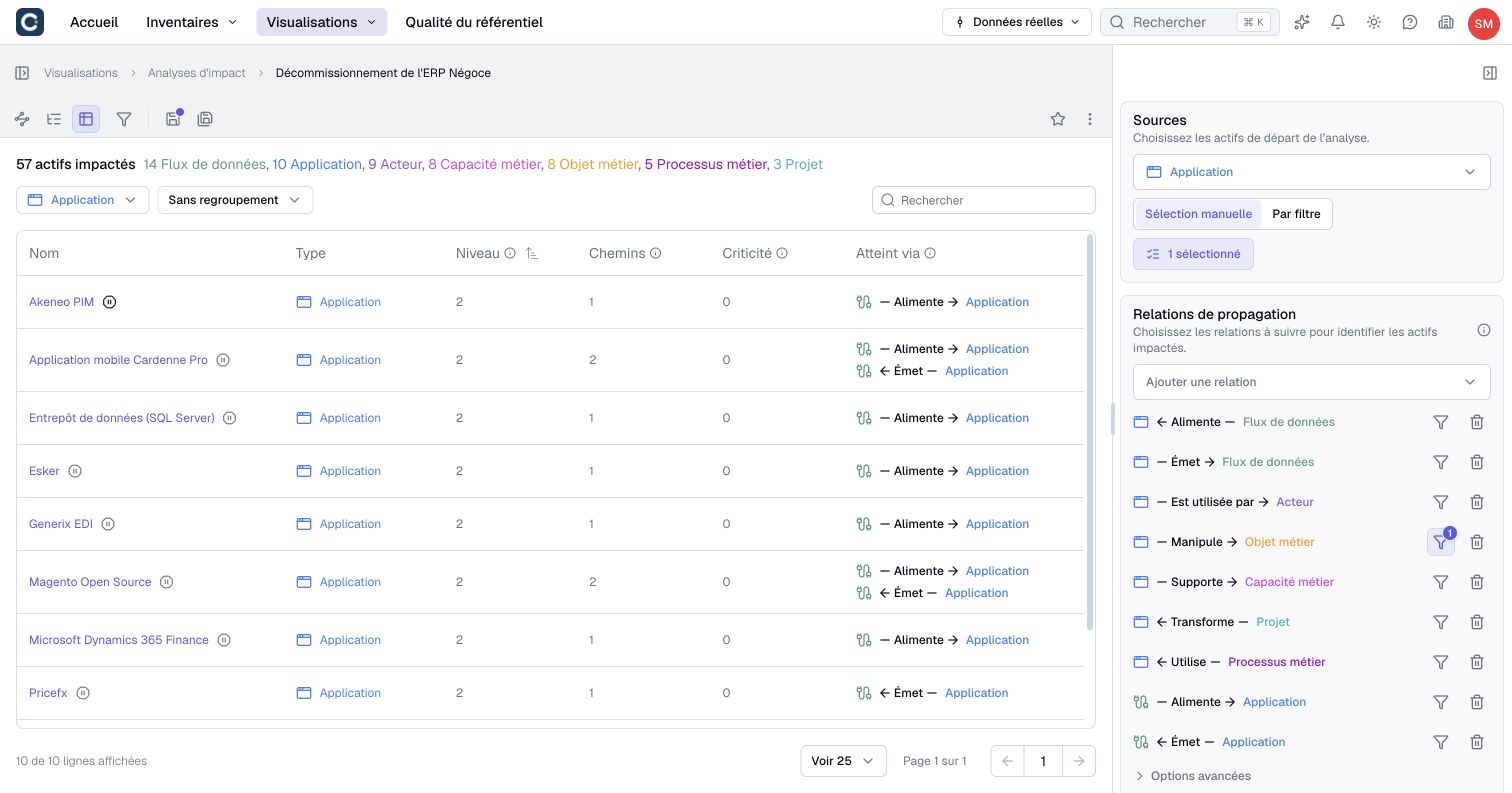
Task: Switch to 'Par filtre' selection mode
Action: 1296,214
